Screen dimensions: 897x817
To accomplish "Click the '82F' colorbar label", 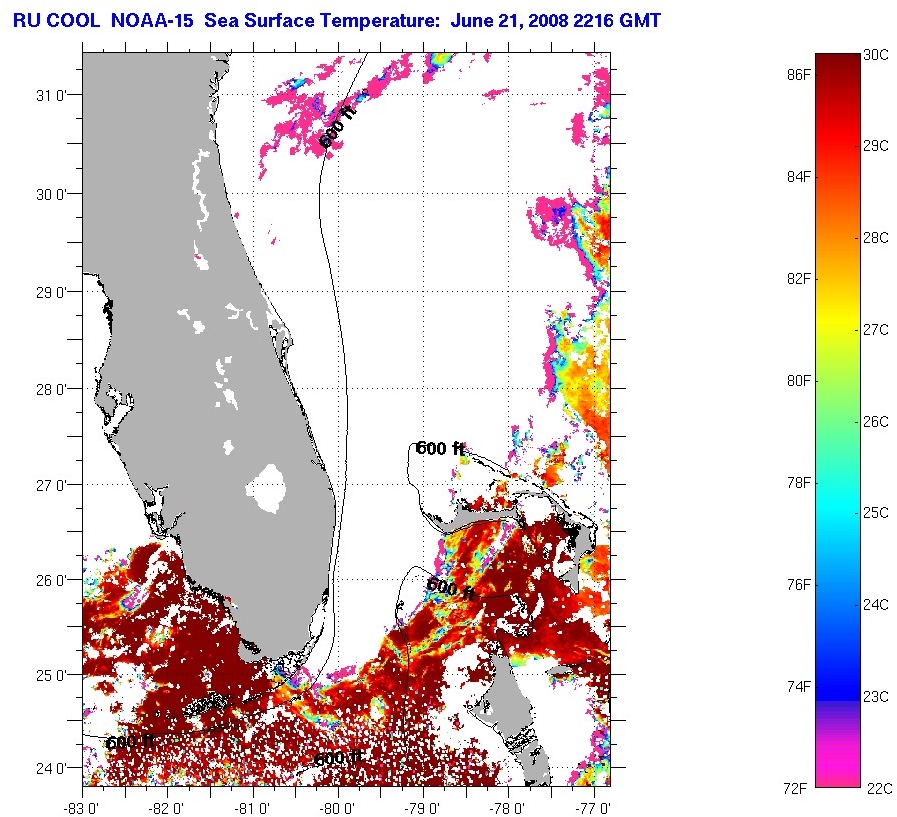I will tap(799, 279).
